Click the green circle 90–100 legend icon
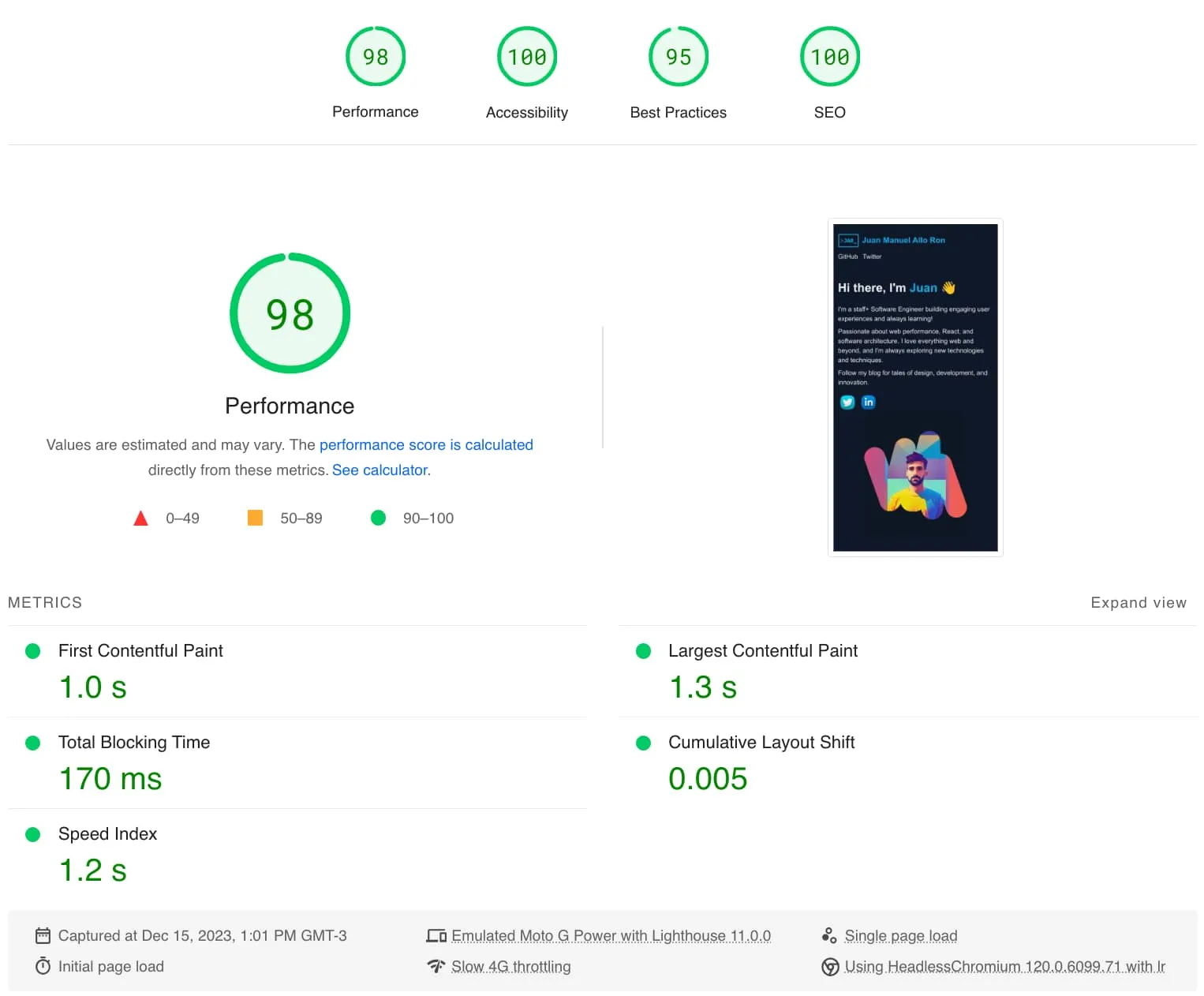The image size is (1204, 996). point(379,518)
